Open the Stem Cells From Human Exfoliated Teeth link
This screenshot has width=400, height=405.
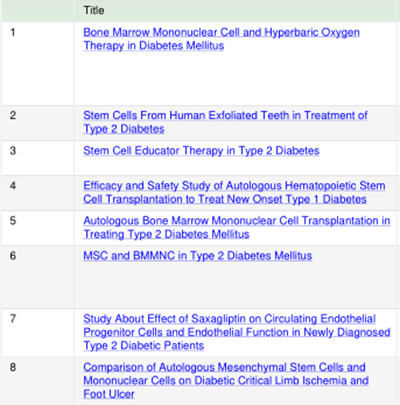tap(225, 122)
